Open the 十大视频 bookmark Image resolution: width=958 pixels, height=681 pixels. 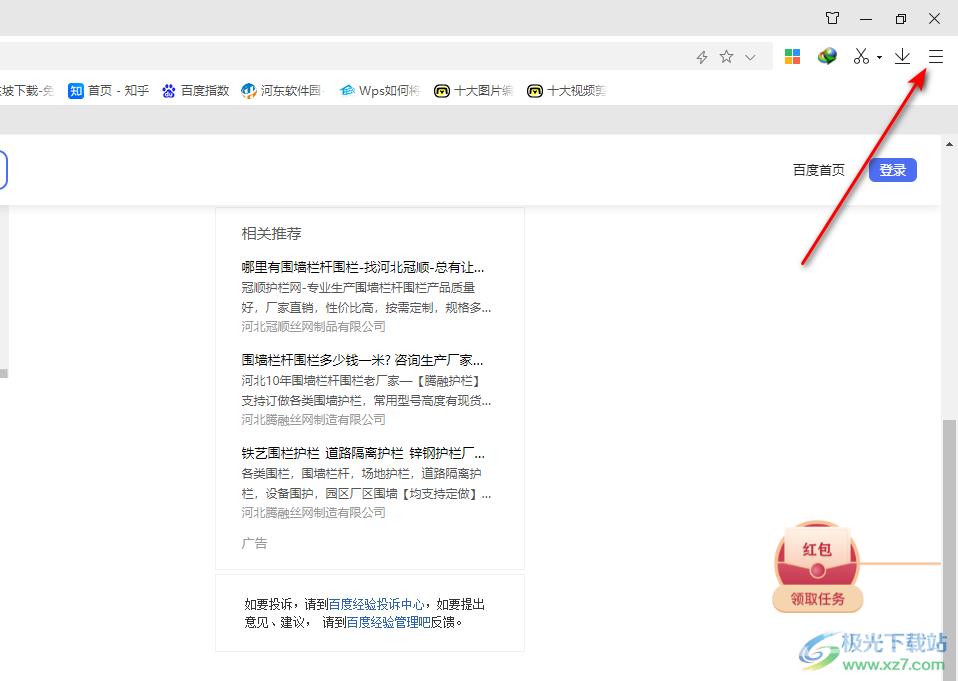click(566, 91)
